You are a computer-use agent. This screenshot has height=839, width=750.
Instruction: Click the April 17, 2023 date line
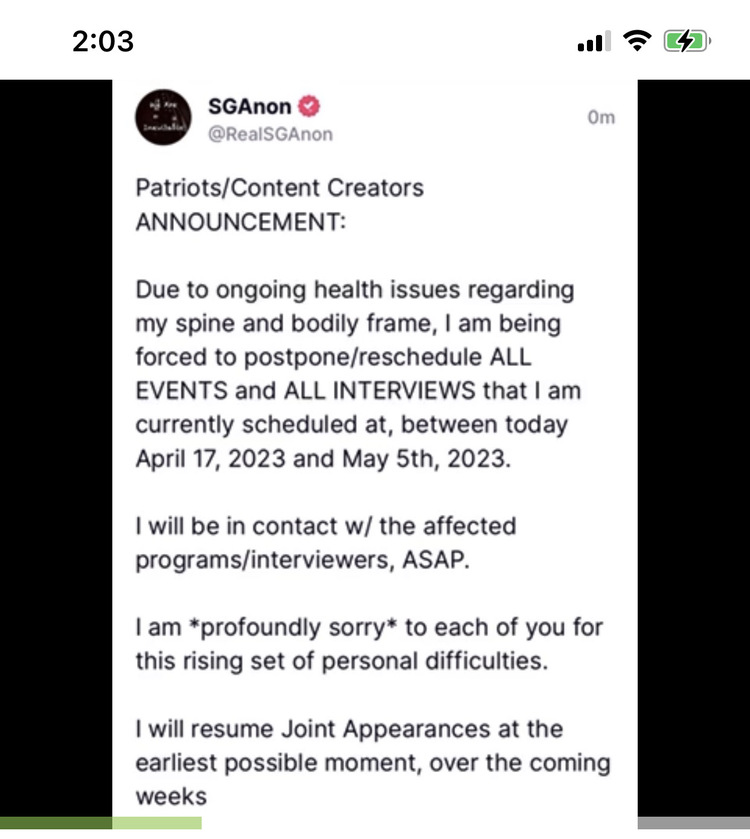[323, 459]
